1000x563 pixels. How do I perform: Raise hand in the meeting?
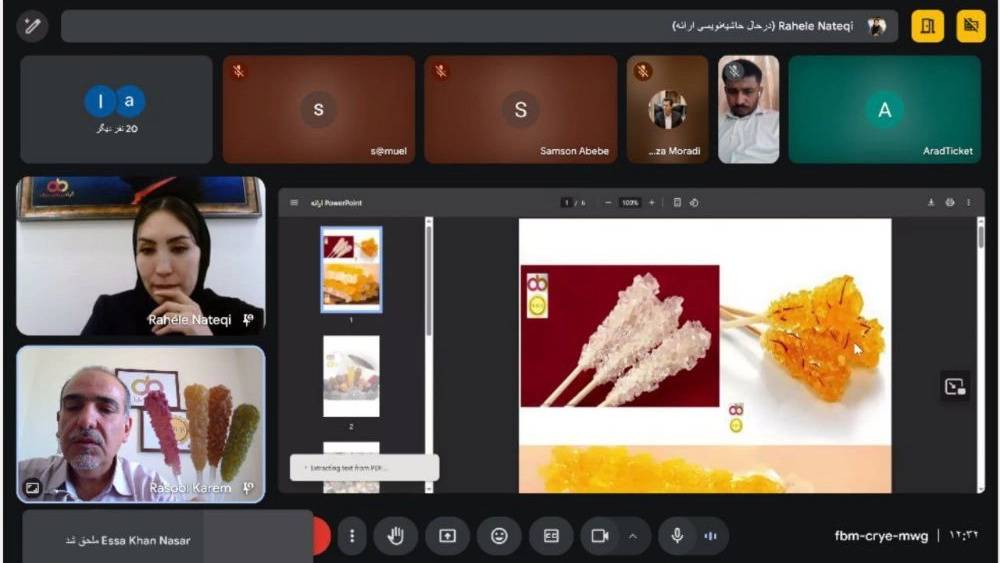tap(395, 536)
